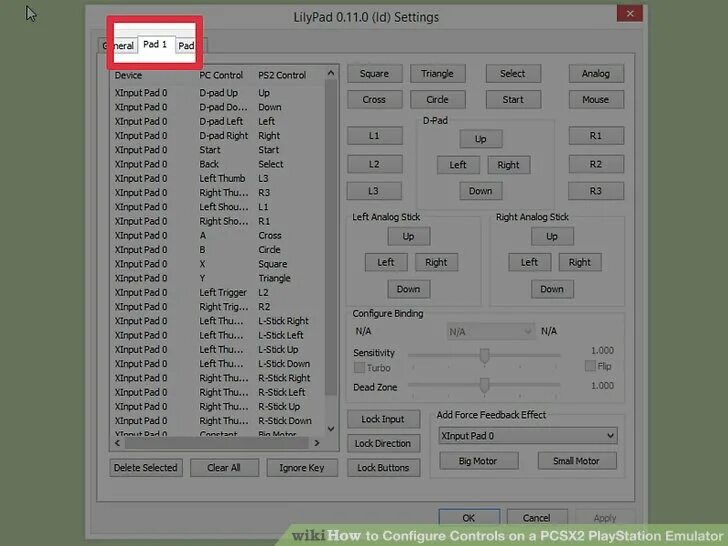
Task: Bind the L3 button
Action: click(x=374, y=191)
